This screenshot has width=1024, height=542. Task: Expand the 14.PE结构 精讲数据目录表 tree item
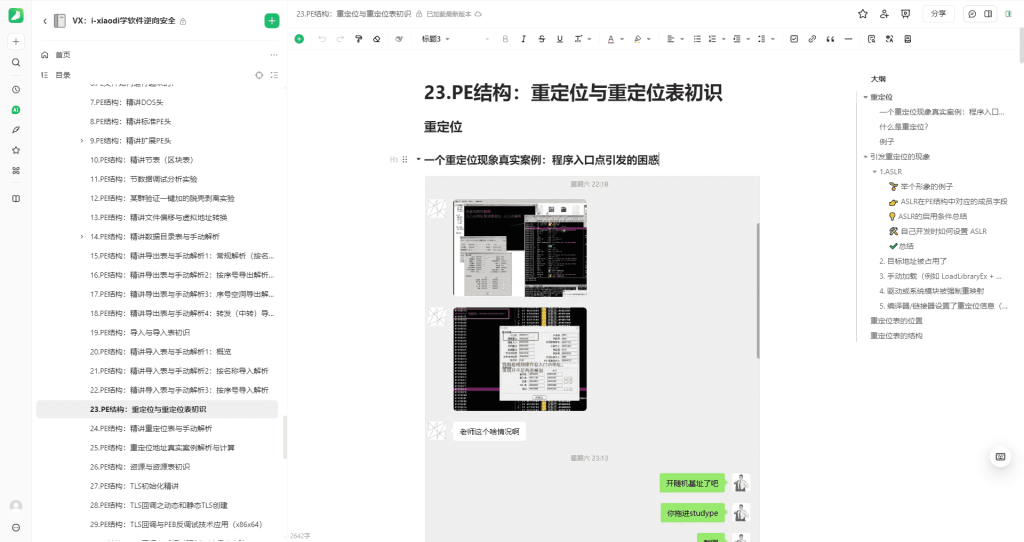(82, 236)
